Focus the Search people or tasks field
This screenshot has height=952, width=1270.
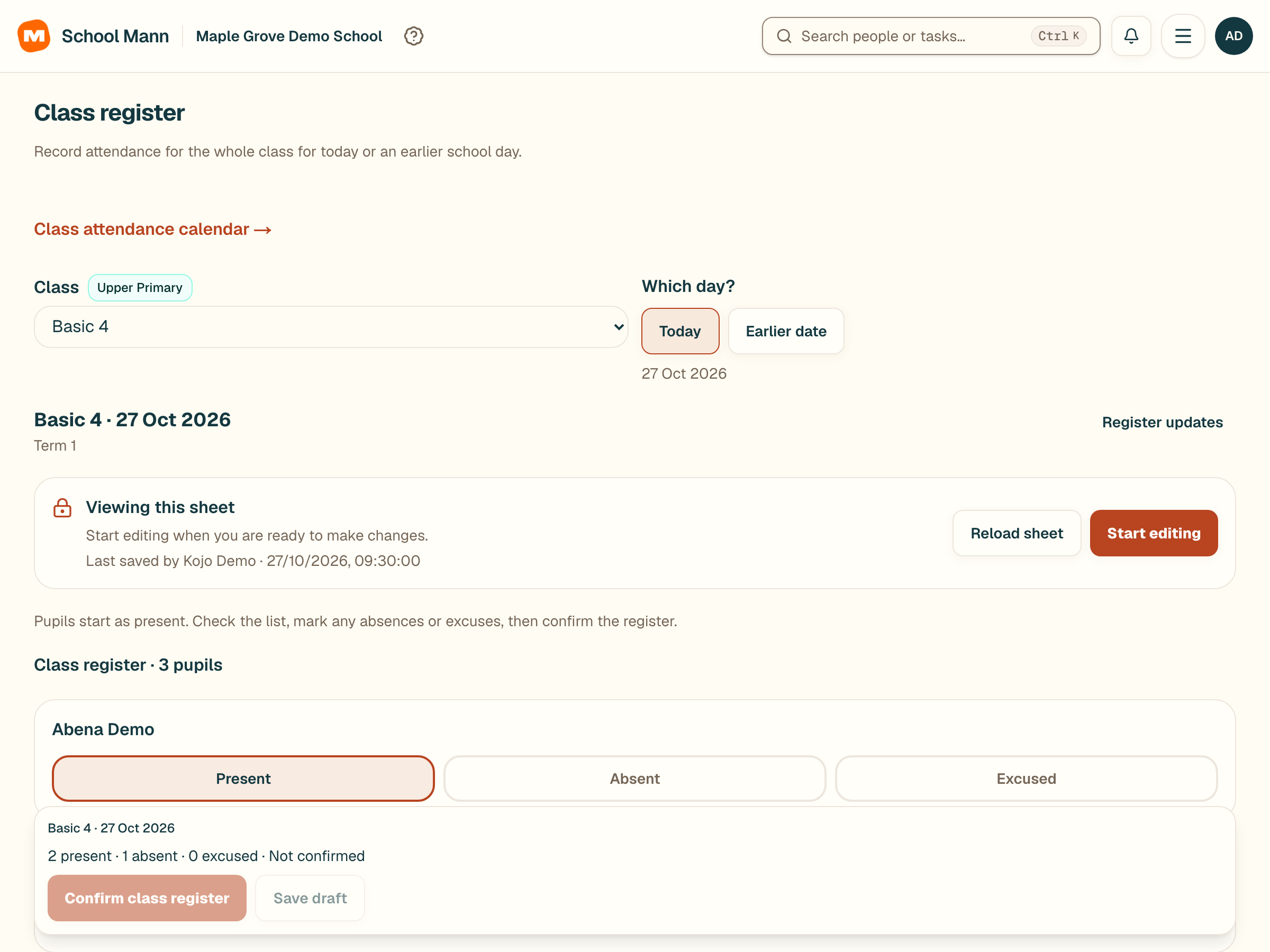930,36
